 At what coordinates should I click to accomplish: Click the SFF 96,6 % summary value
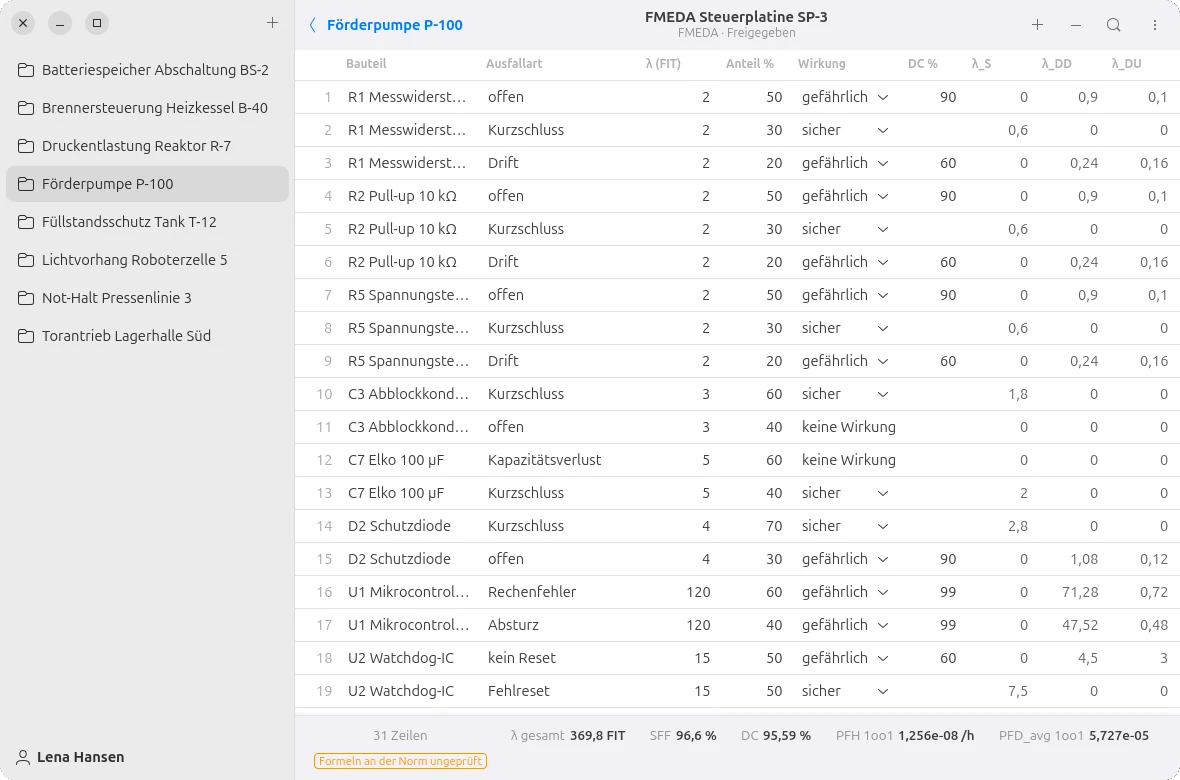pos(683,736)
